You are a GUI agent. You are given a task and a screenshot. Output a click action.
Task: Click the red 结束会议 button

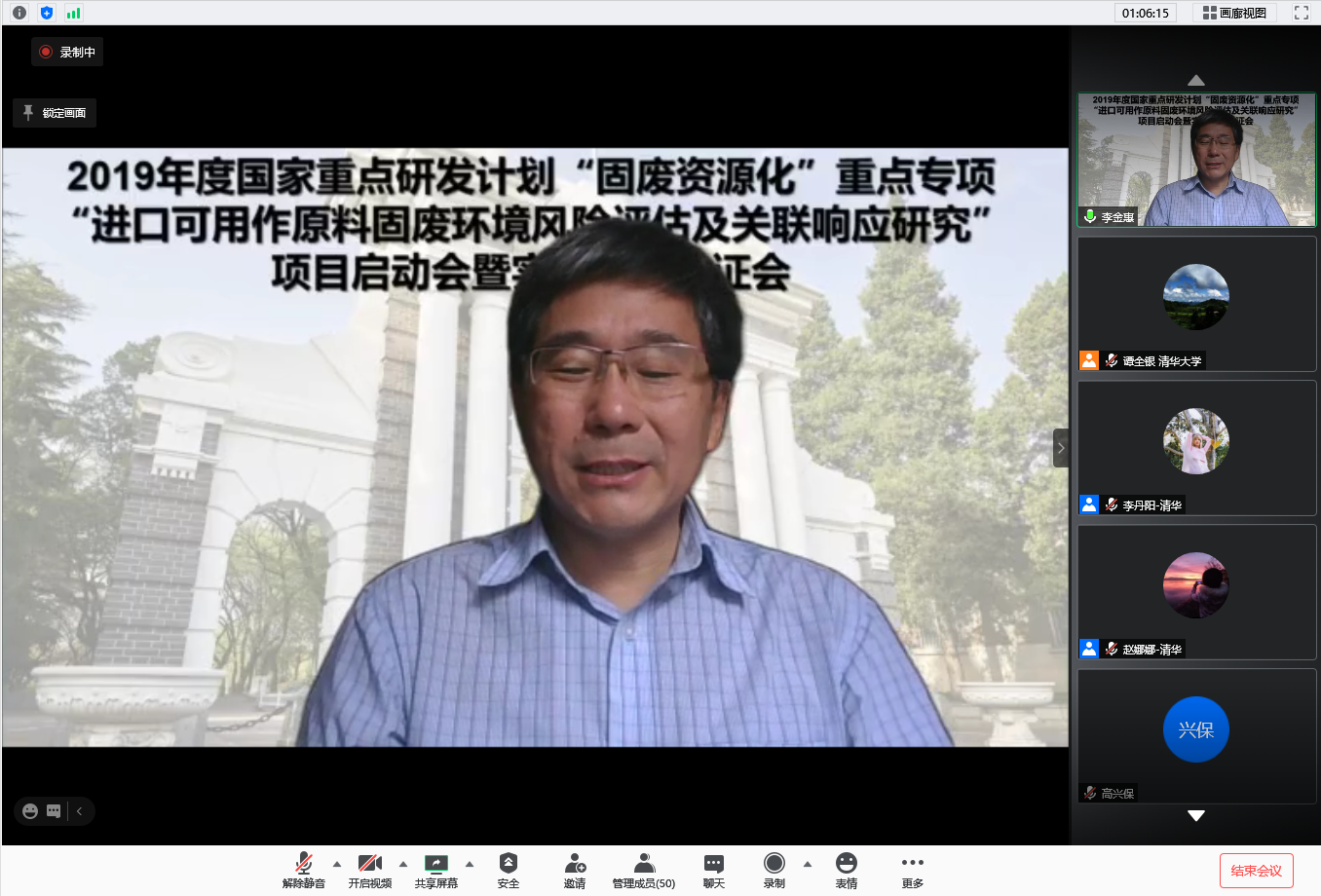pos(1256,871)
